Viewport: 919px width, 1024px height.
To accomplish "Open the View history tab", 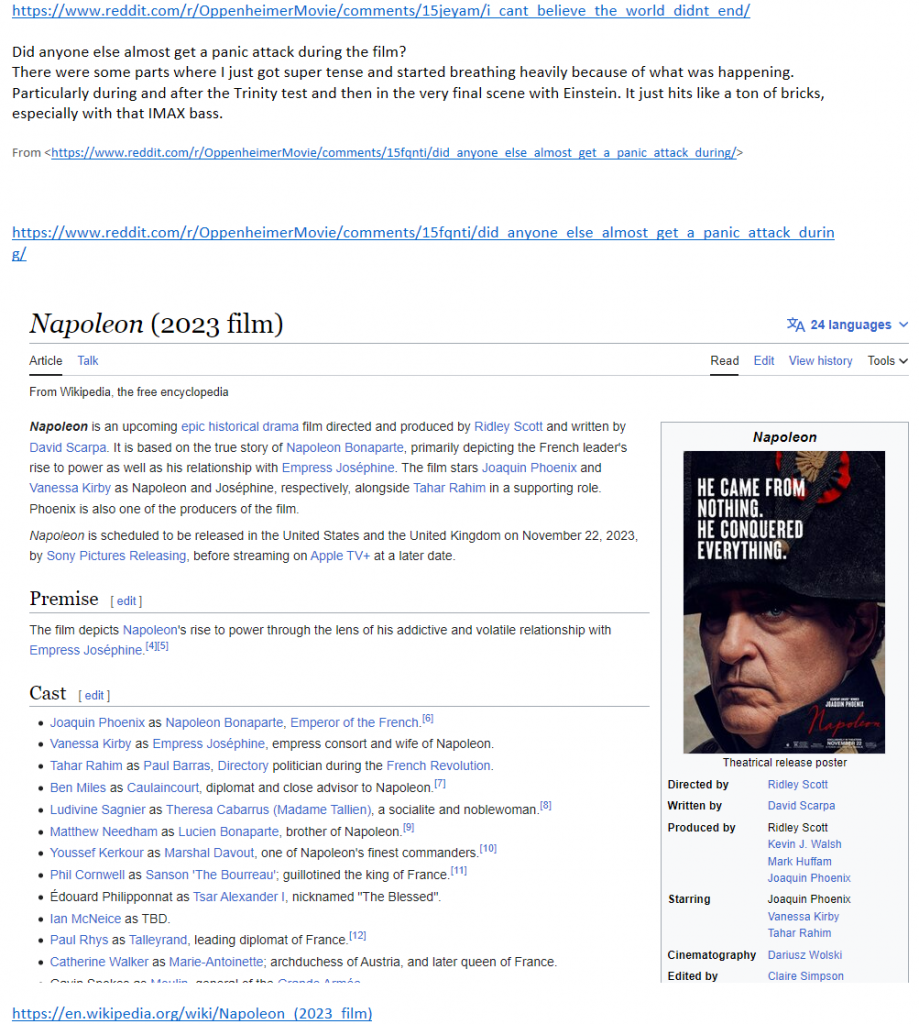I will pyautogui.click(x=820, y=361).
